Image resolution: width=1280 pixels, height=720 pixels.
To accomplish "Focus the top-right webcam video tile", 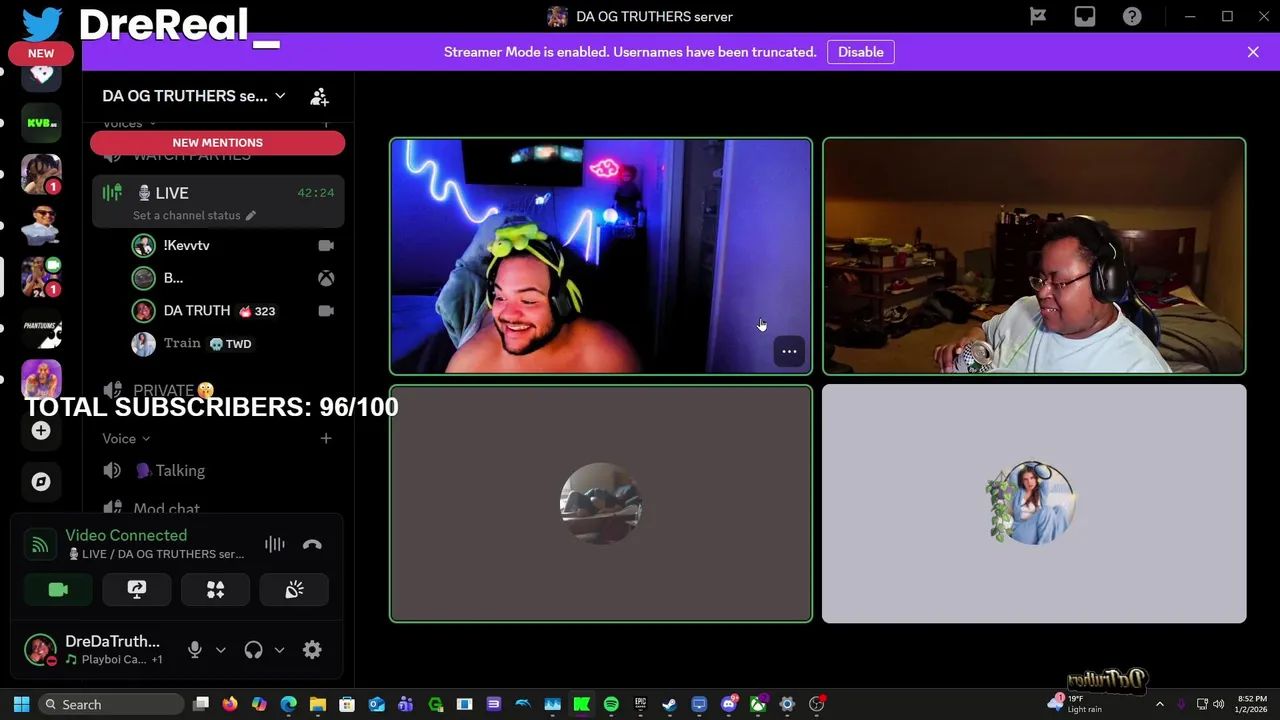I will [x=1034, y=256].
